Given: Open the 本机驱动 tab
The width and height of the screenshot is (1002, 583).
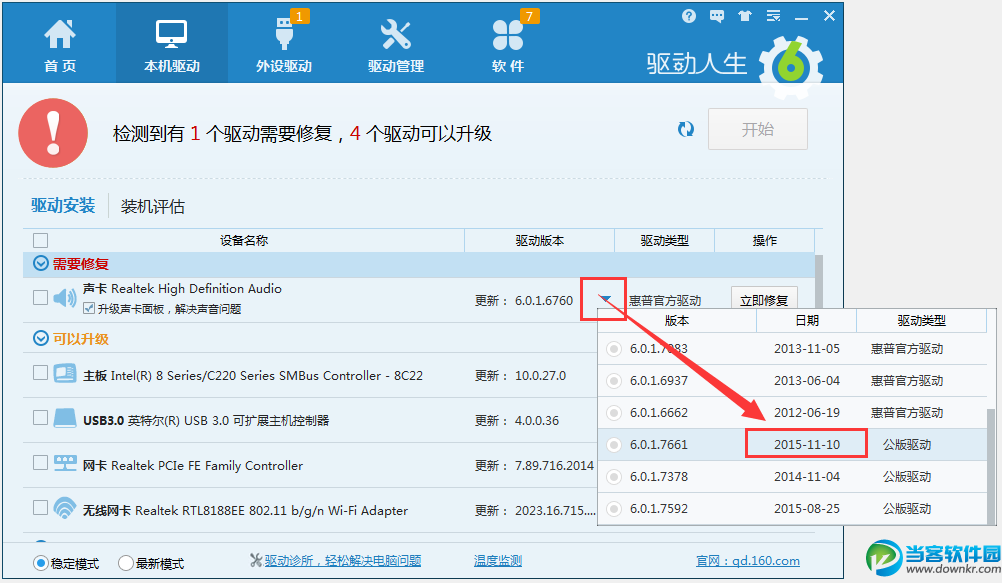Looking at the screenshot, I should [x=171, y=45].
